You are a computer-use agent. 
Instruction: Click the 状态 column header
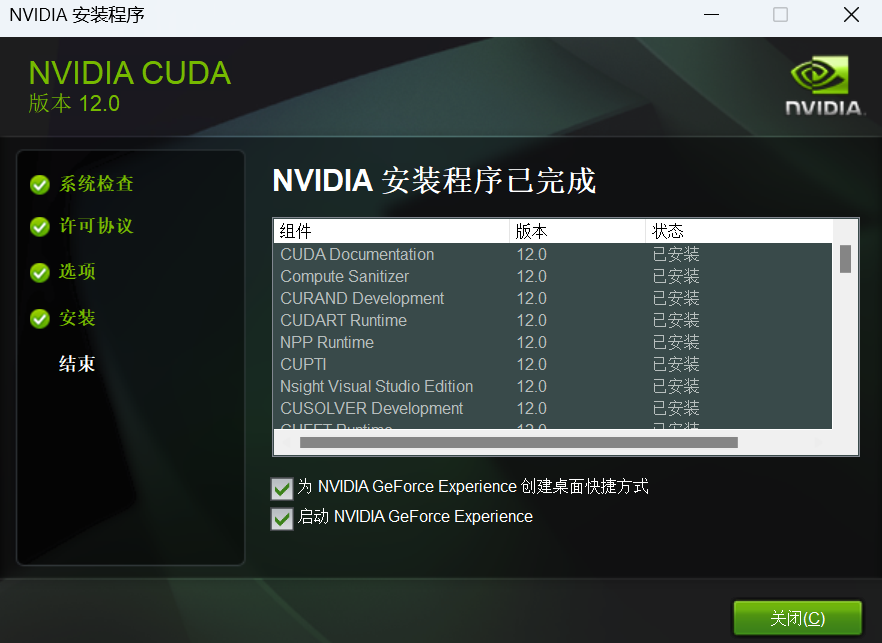pyautogui.click(x=739, y=231)
